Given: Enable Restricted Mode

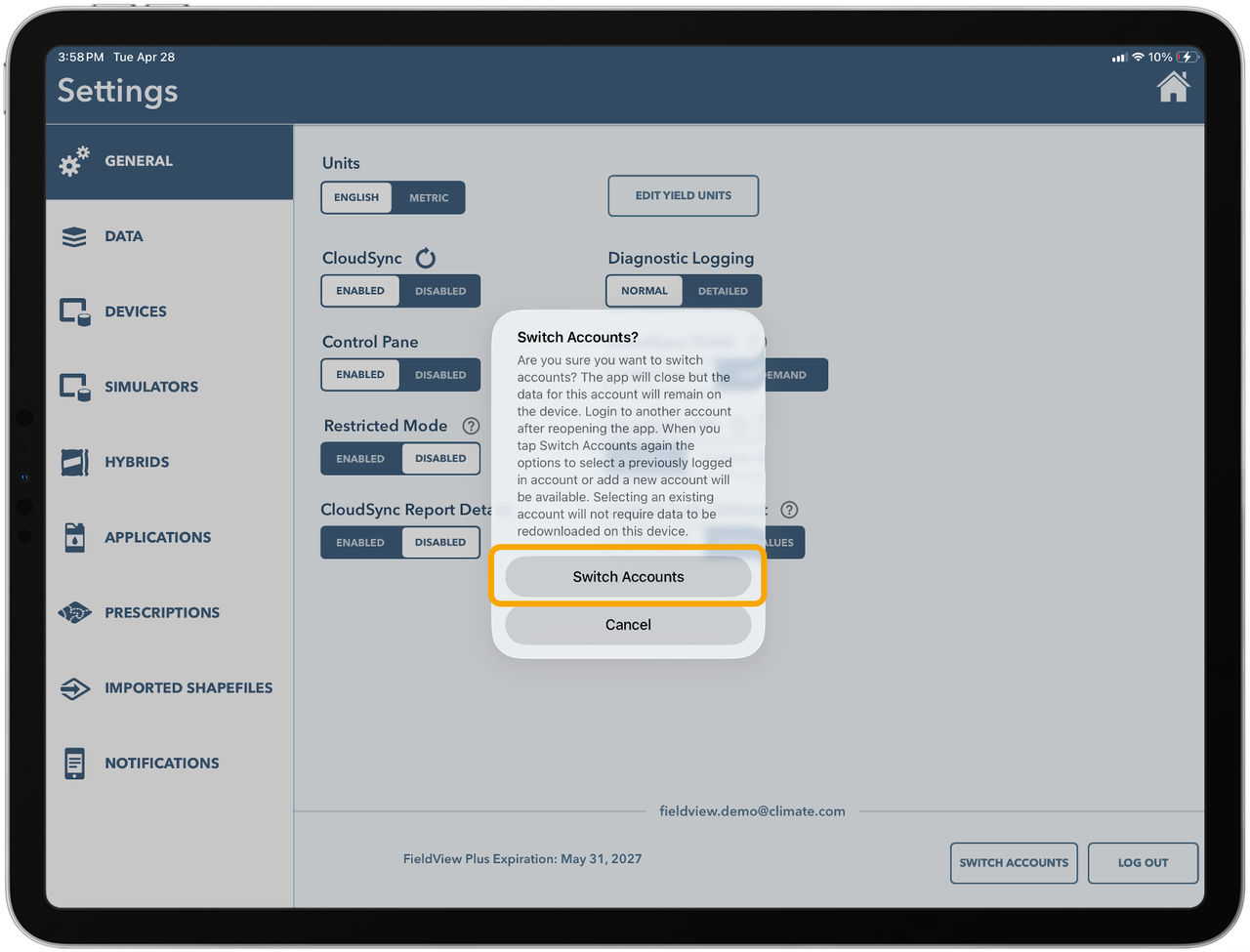Looking at the screenshot, I should pos(360,459).
